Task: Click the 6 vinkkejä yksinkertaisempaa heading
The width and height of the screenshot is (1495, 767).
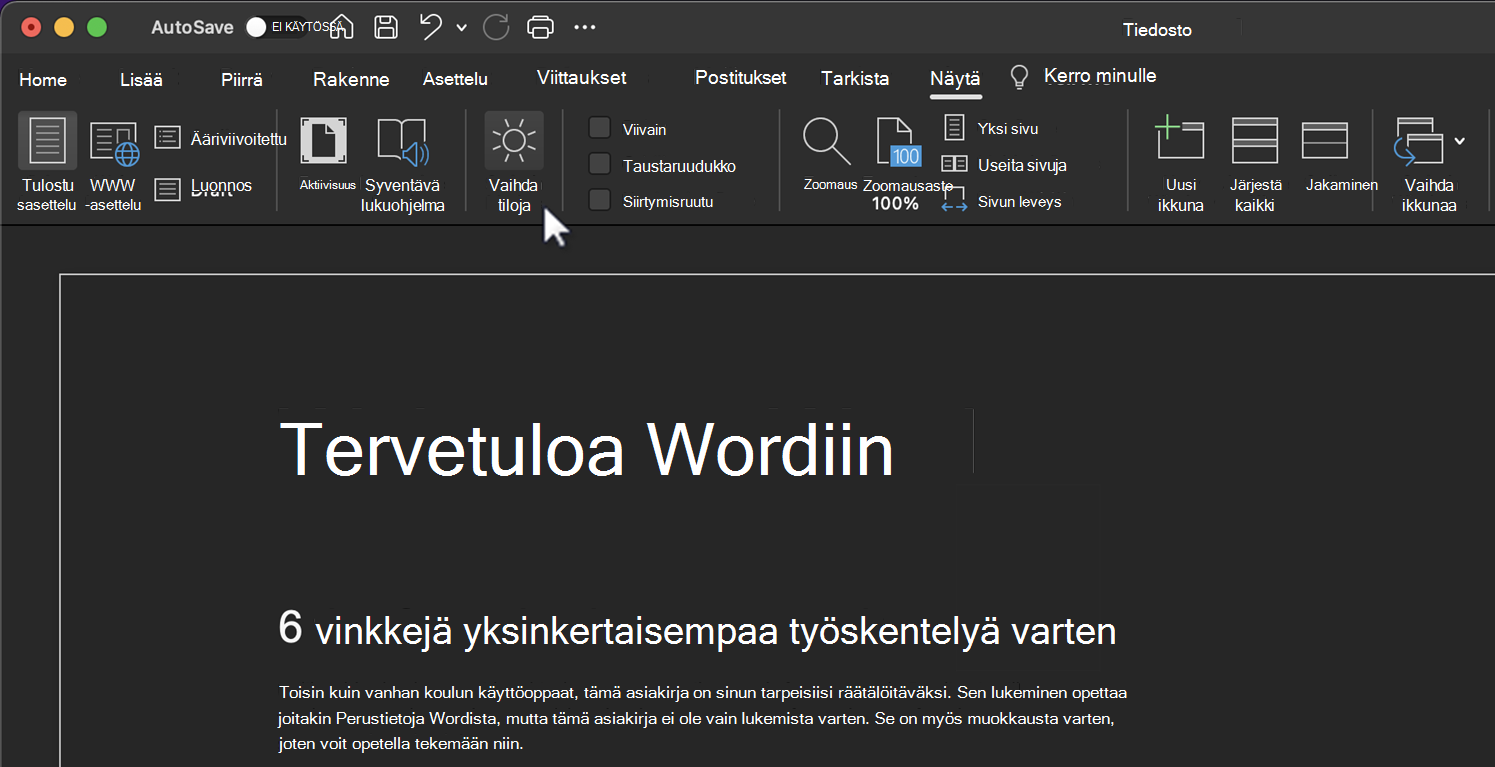Action: click(x=697, y=630)
